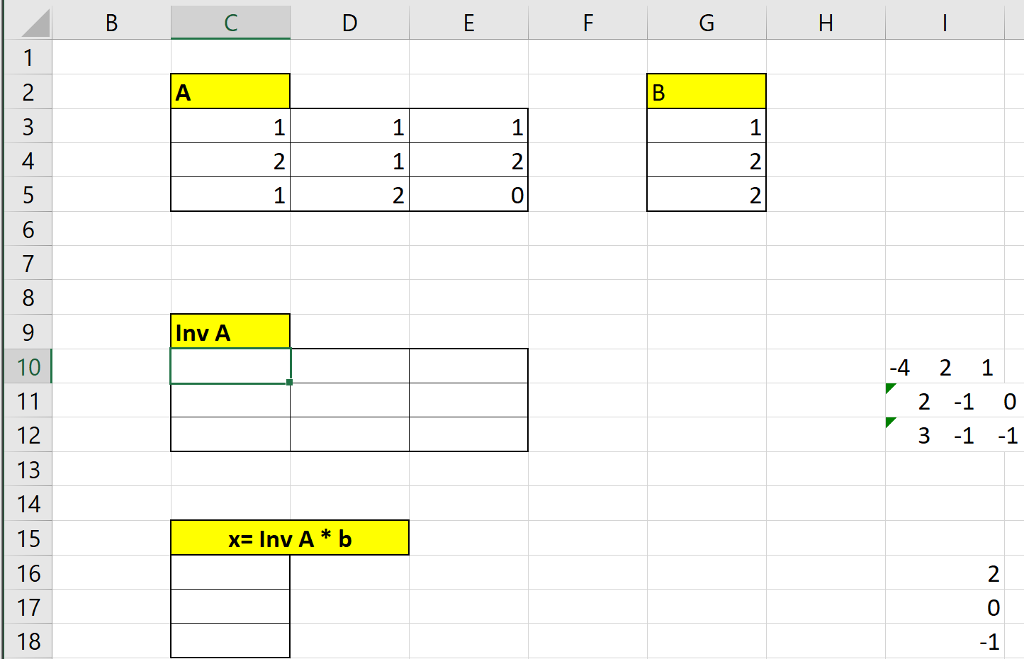Click green error indicator on cell I12
1024x659 pixels.
(x=890, y=423)
